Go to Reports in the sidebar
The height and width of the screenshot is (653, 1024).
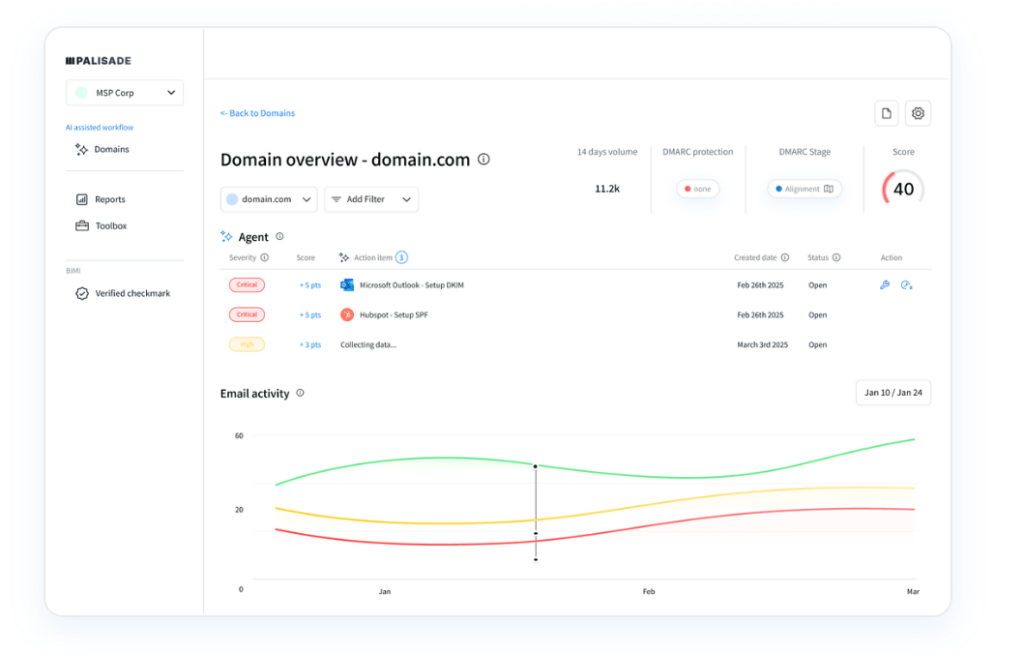109,200
